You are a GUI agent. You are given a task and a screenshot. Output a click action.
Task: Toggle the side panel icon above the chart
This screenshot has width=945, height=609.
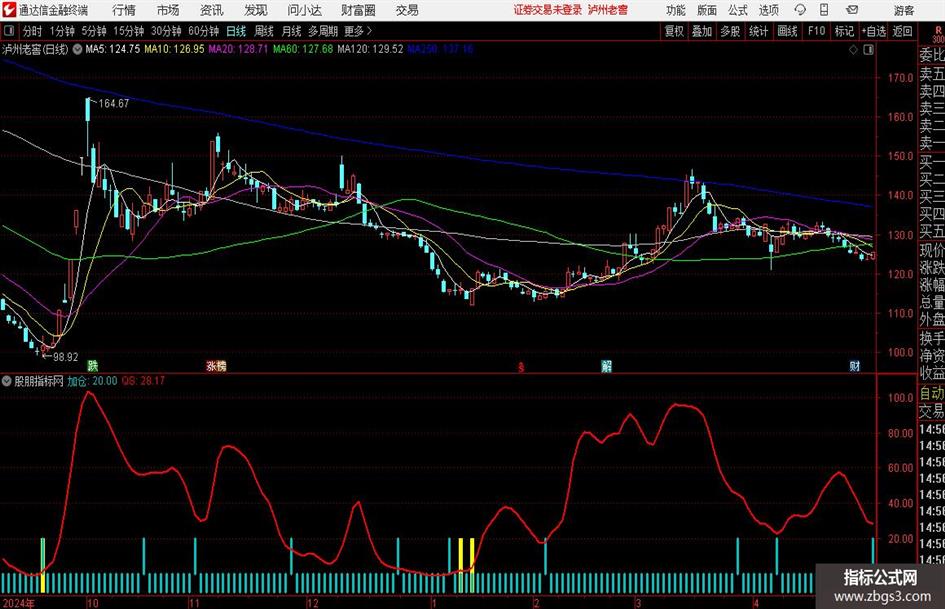(868, 50)
